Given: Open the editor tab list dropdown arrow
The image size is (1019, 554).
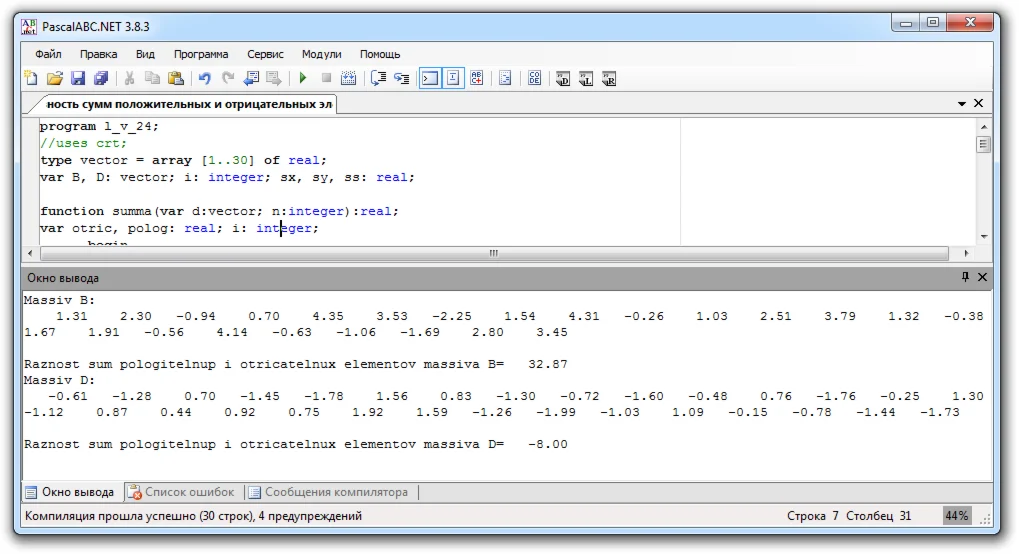Looking at the screenshot, I should [962, 103].
